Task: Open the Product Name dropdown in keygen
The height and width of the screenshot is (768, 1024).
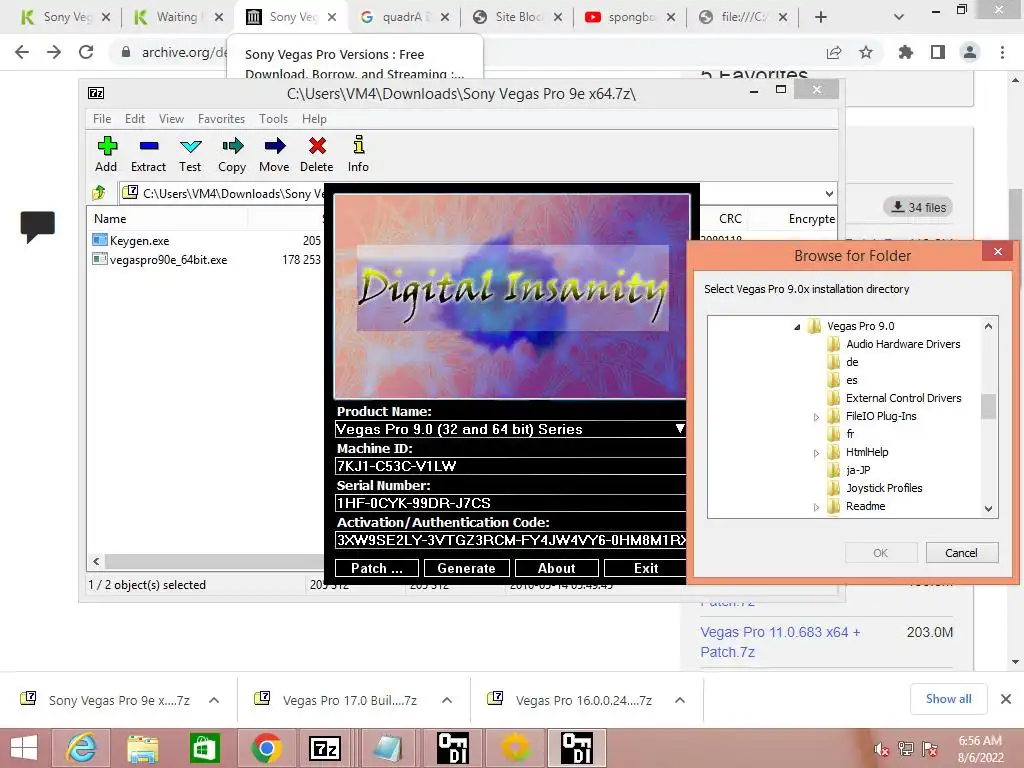Action: point(679,429)
